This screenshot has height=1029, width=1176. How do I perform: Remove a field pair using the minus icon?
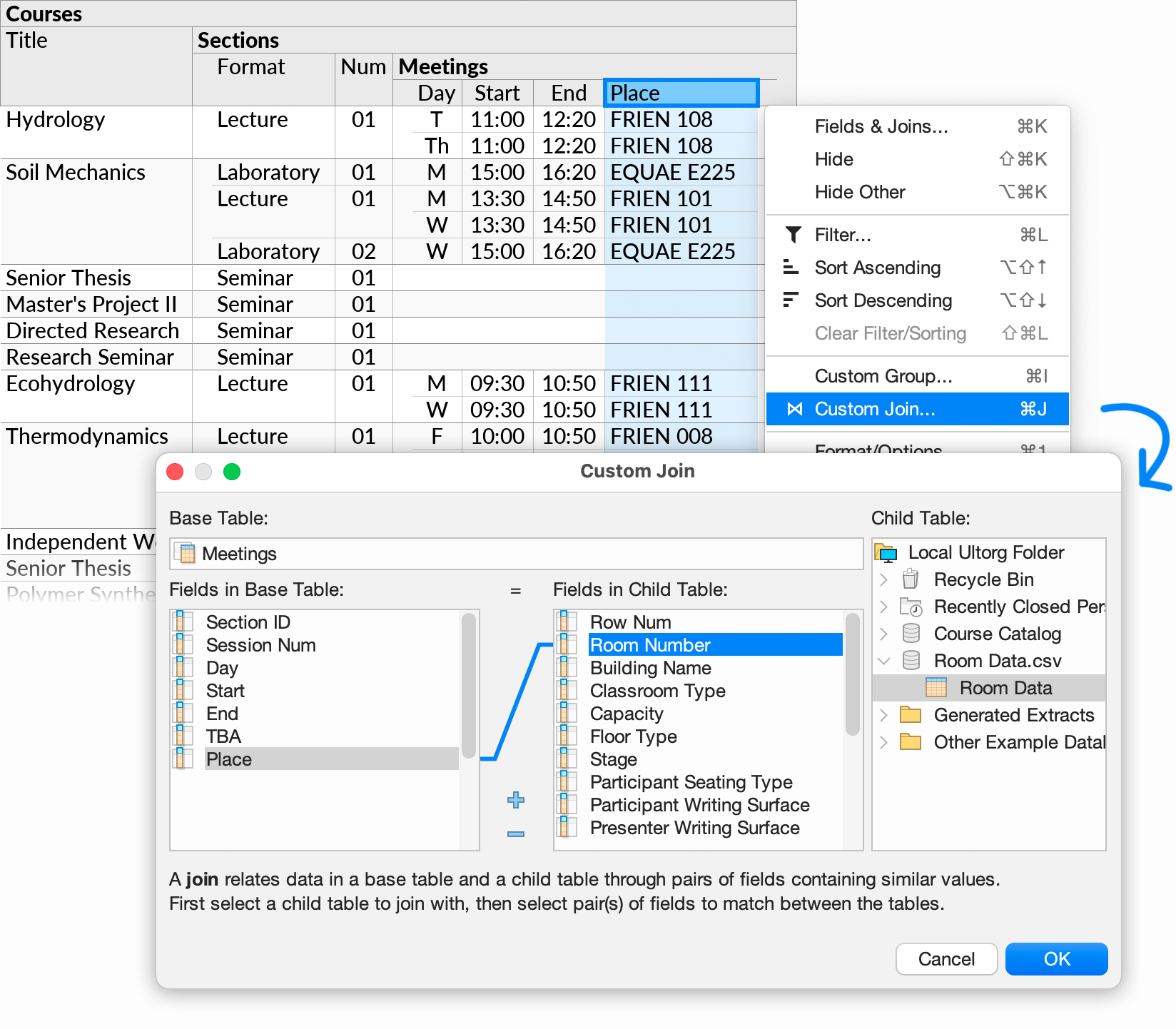515,834
